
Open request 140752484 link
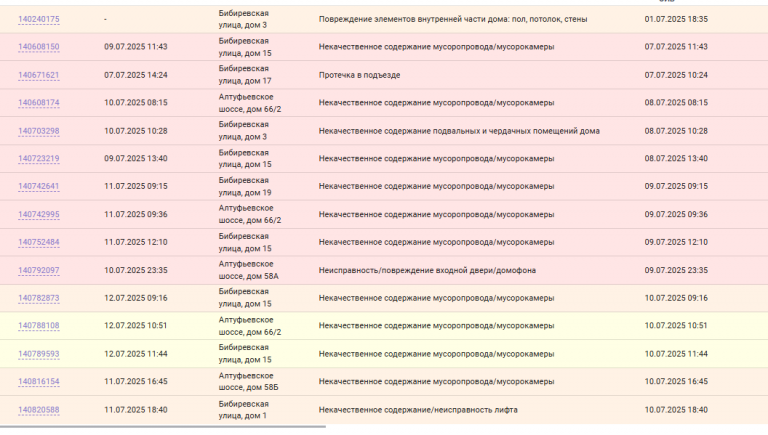tap(39, 242)
